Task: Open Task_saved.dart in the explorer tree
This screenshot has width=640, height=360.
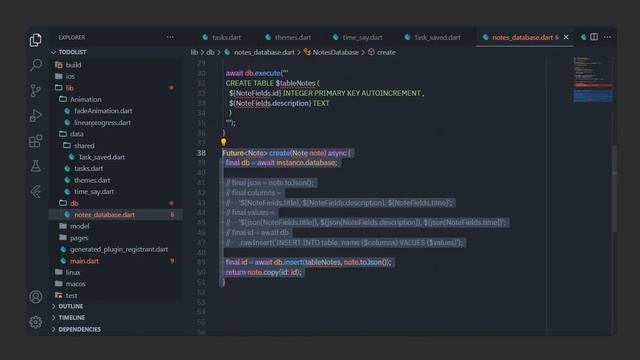Action: 101,157
